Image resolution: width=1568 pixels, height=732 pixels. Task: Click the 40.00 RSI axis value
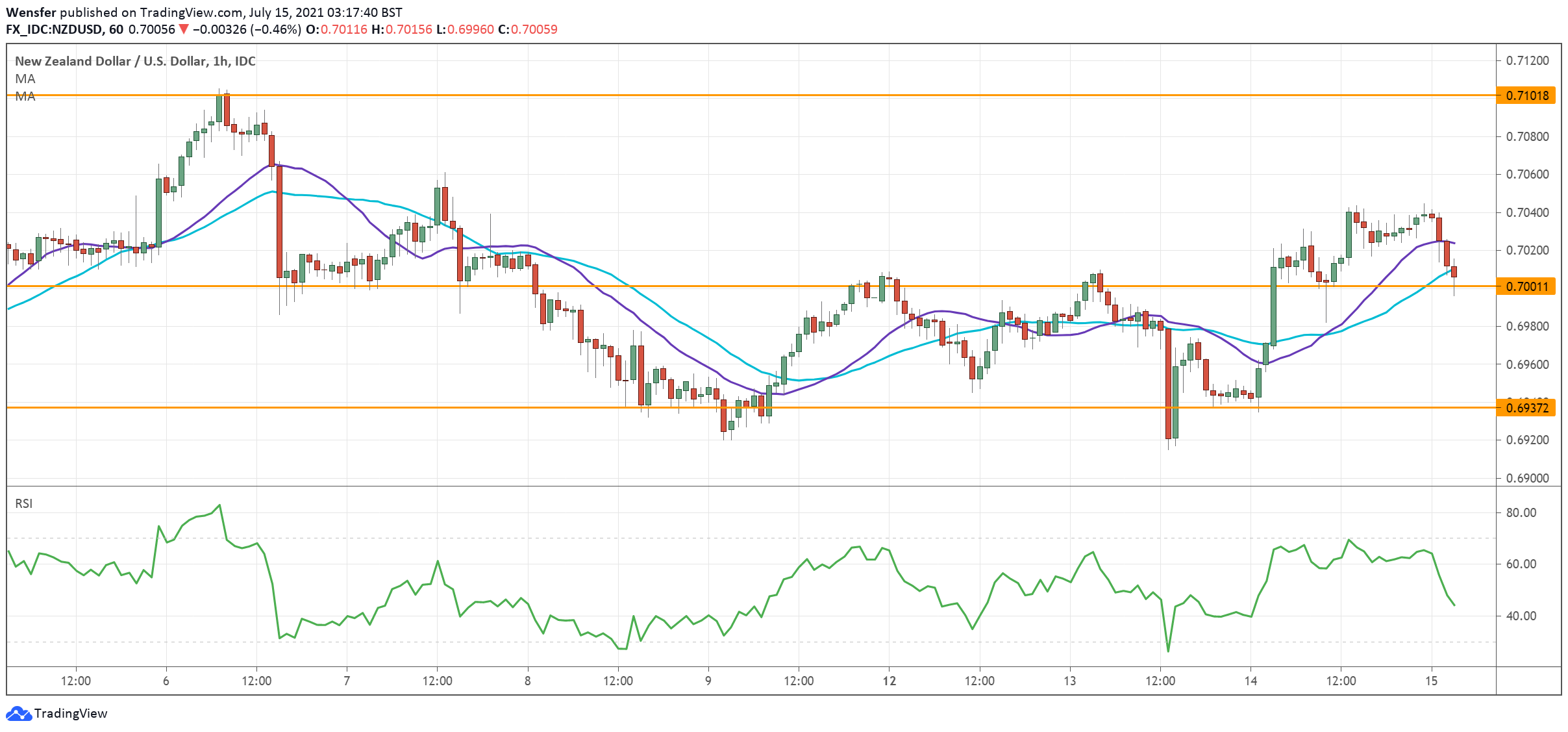(x=1521, y=616)
